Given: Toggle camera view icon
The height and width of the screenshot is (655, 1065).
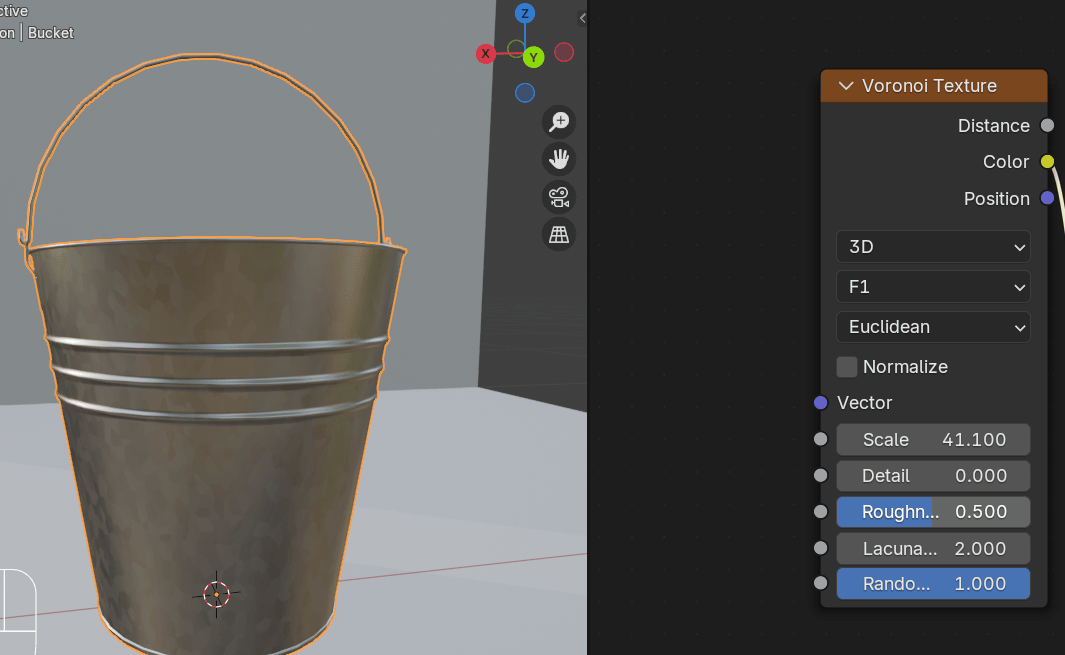Looking at the screenshot, I should point(559,197).
